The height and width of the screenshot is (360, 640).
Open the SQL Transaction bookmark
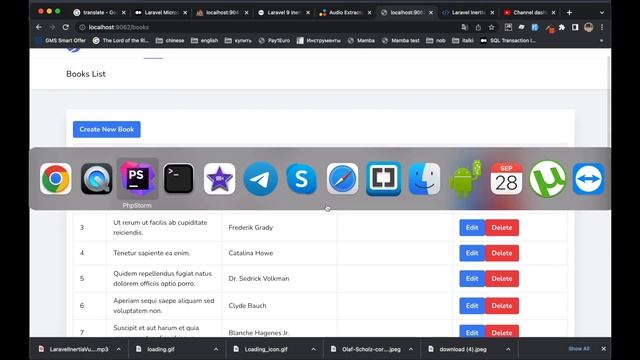tap(508, 40)
